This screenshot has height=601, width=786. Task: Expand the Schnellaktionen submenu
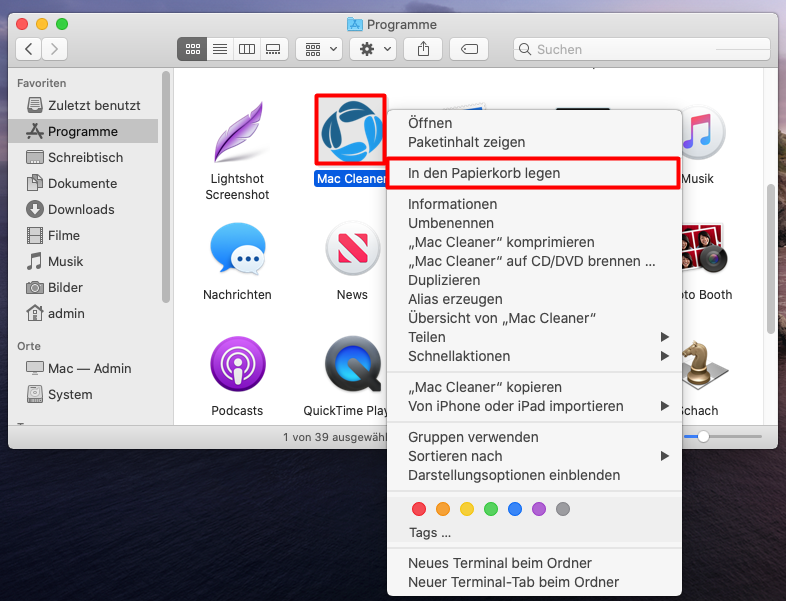click(534, 356)
